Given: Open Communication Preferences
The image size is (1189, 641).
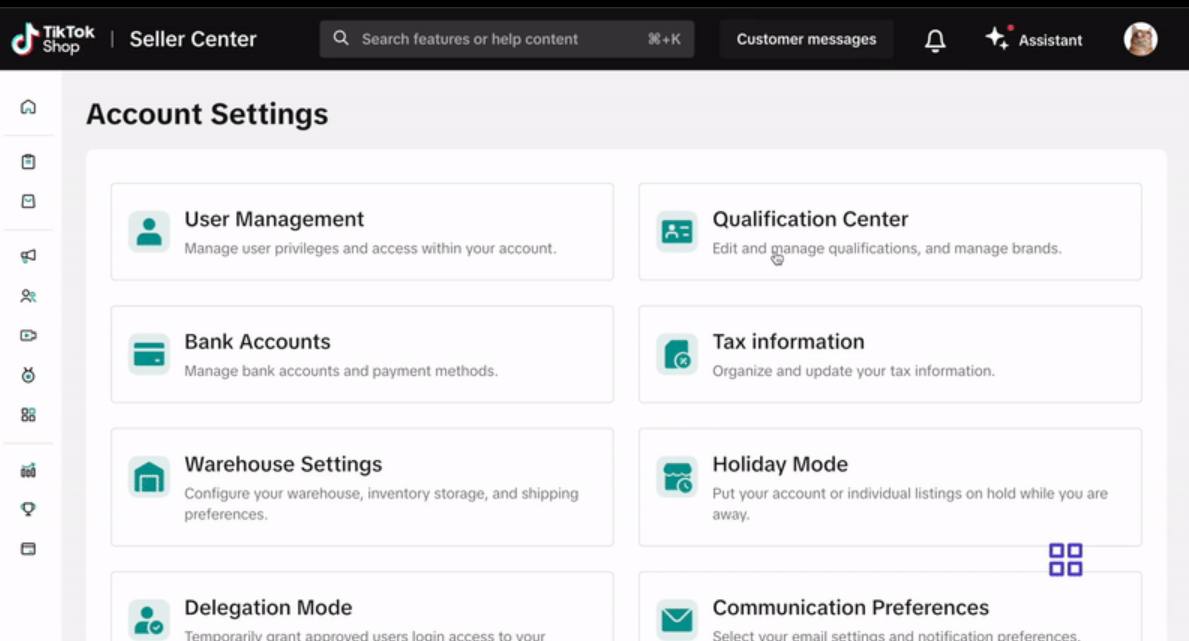Looking at the screenshot, I should pos(889,607).
